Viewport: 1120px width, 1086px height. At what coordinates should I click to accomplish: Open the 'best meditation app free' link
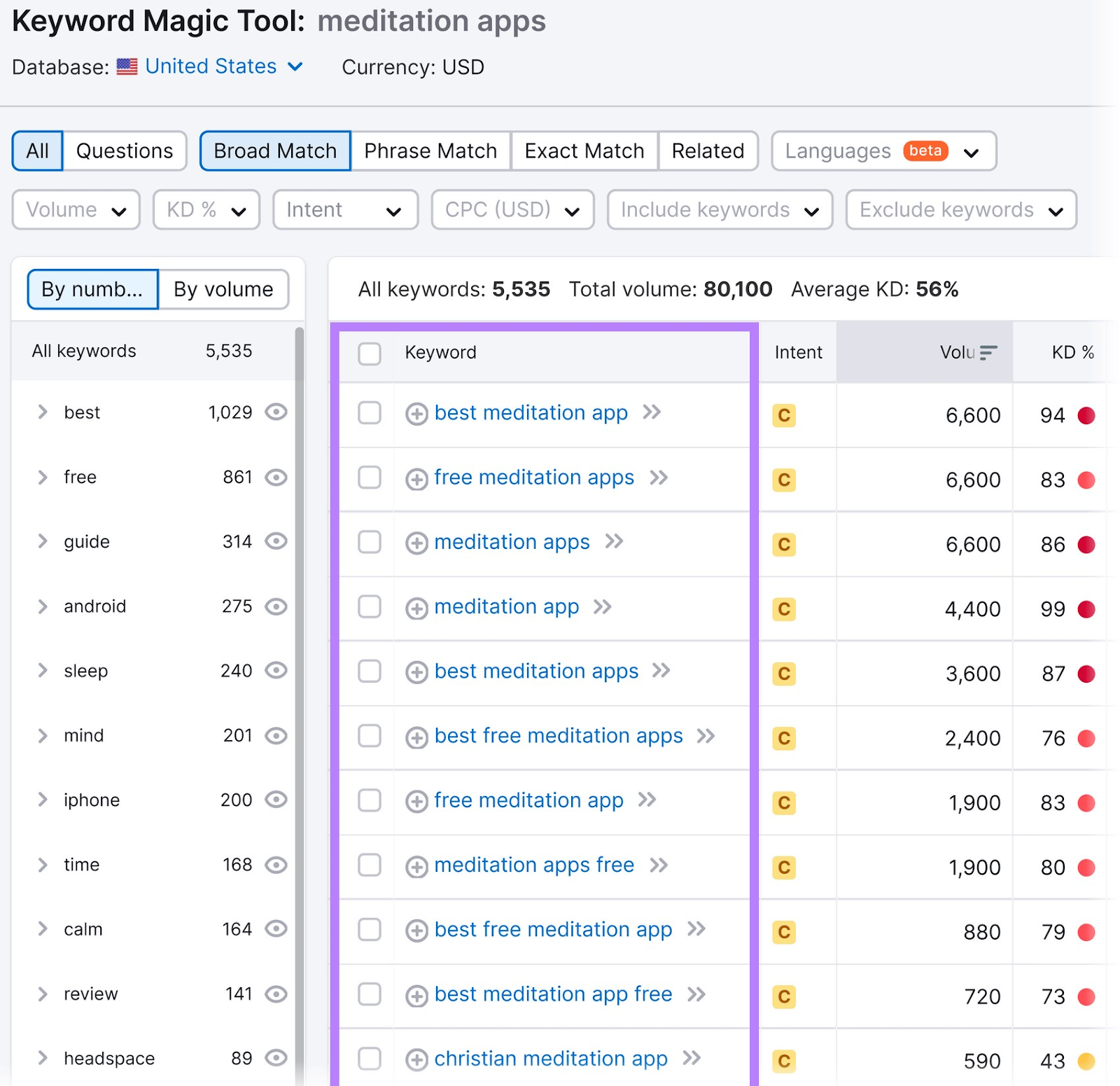[x=553, y=994]
